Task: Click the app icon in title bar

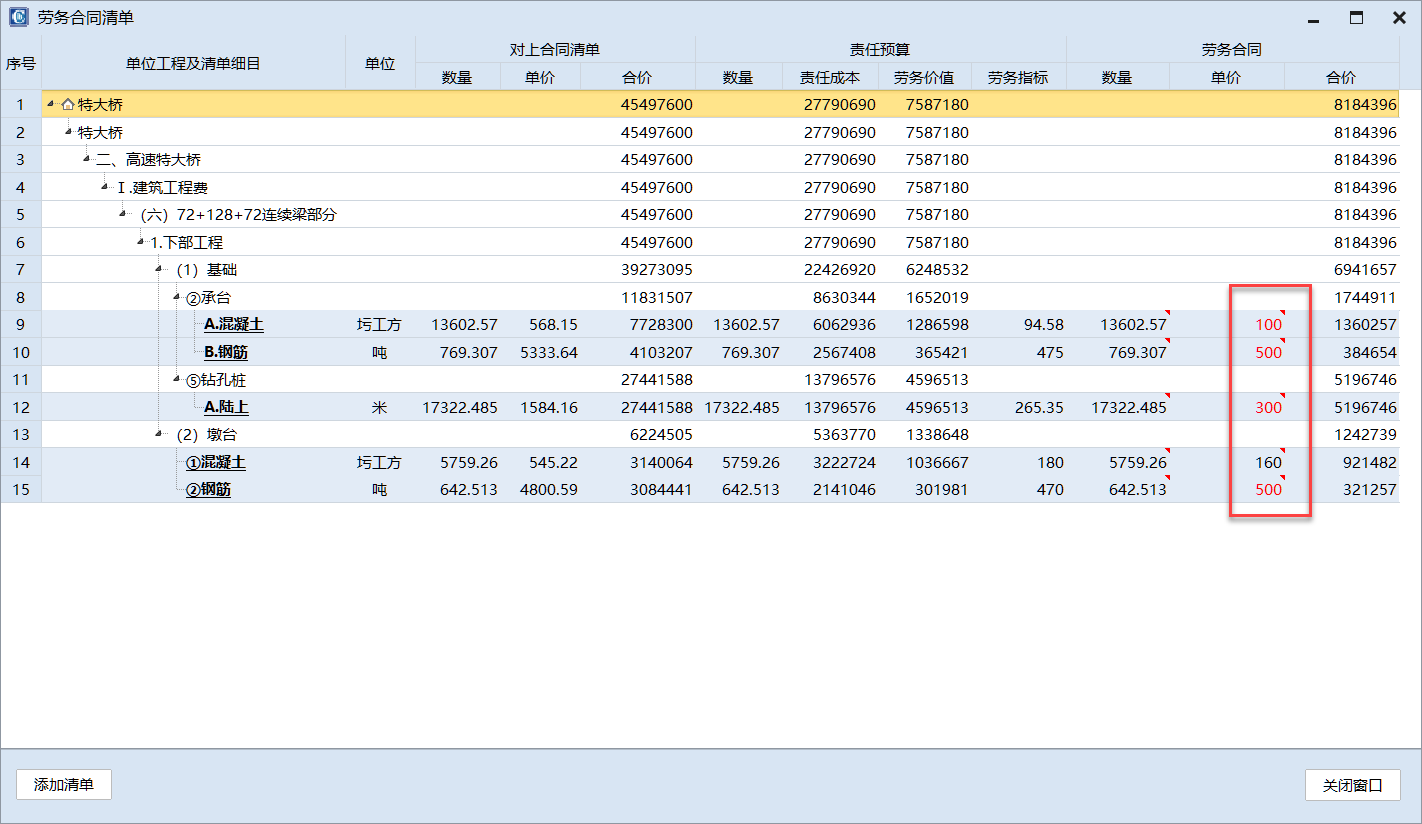Action: 18,18
